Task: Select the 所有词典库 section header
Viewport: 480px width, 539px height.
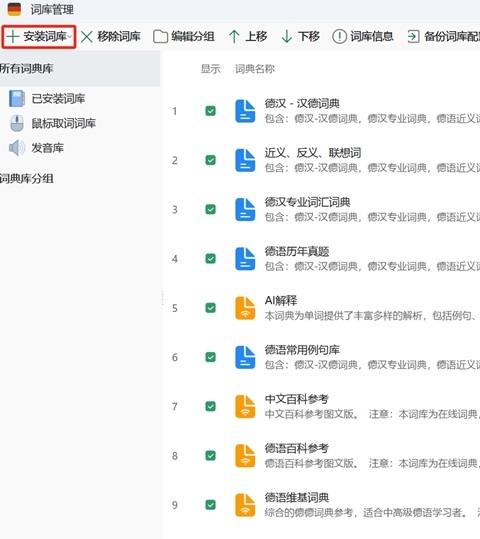Action: pos(26,68)
